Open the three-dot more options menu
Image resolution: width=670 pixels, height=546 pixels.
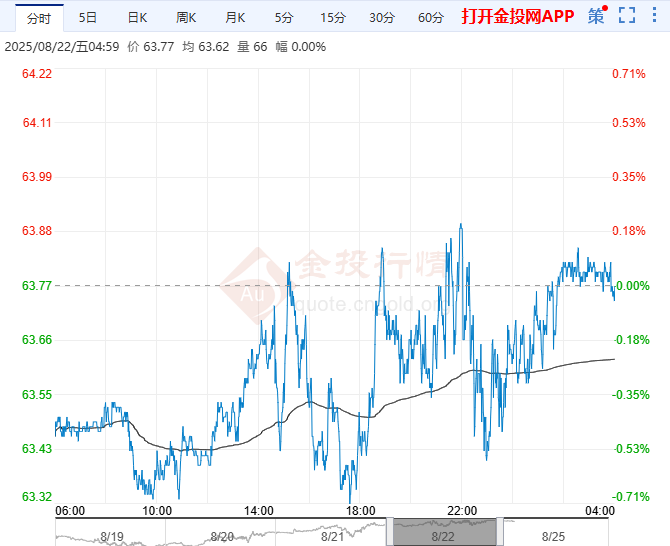[655, 16]
